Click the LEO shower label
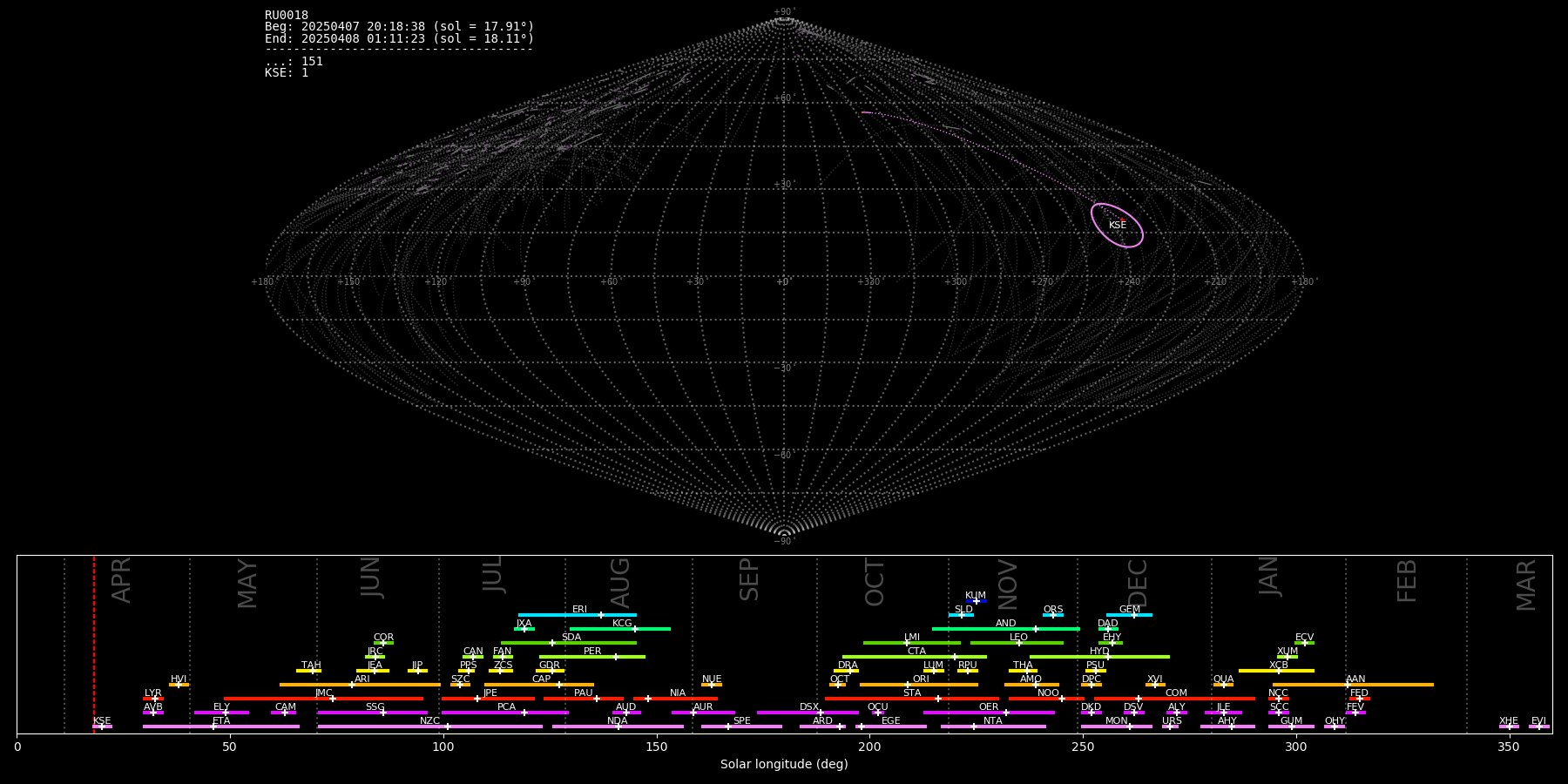Screen dimensions: 1568x784 pyautogui.click(x=1019, y=638)
